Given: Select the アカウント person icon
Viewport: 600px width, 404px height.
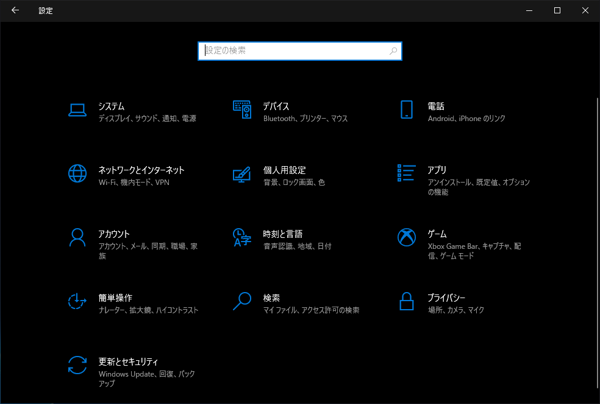Looking at the screenshot, I should click(x=77, y=238).
